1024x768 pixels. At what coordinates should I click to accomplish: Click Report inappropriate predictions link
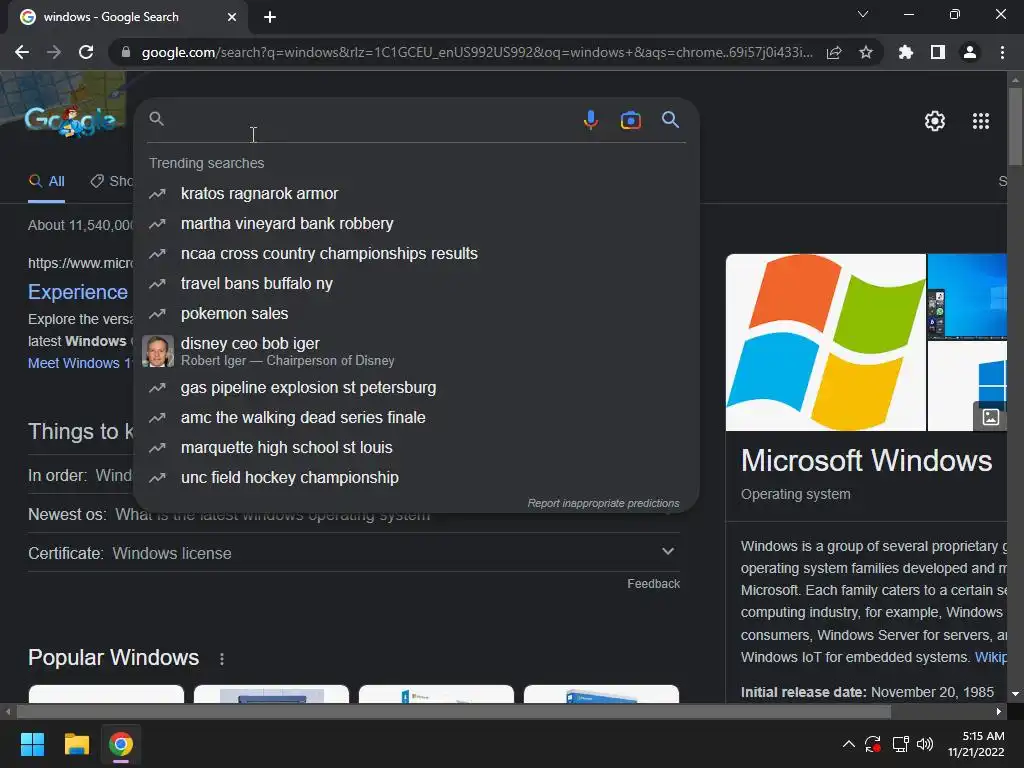tap(603, 503)
